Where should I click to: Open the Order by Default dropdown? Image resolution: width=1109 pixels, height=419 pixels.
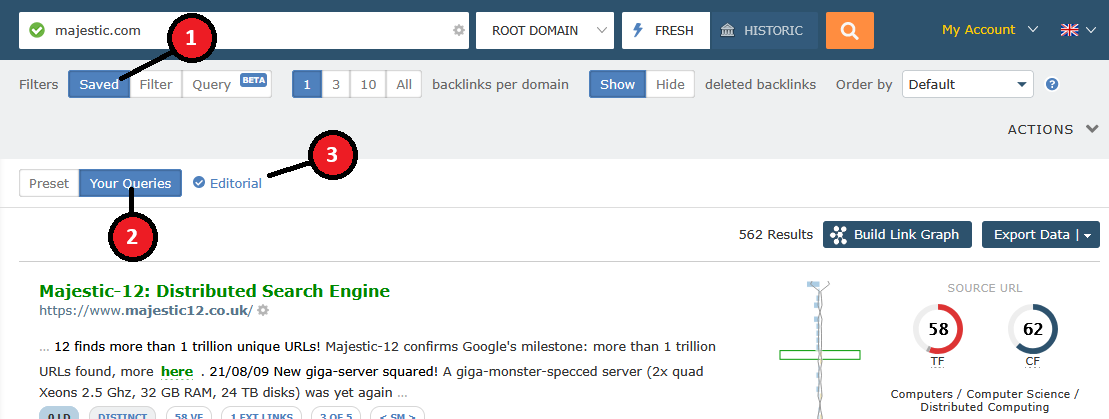[x=967, y=85]
